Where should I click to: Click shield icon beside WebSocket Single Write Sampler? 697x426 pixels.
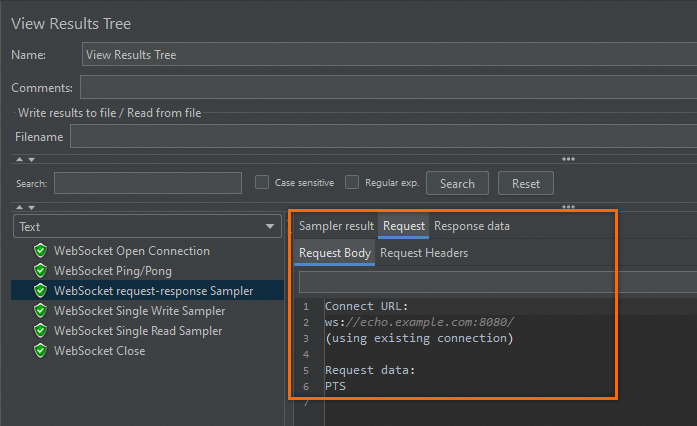40,311
